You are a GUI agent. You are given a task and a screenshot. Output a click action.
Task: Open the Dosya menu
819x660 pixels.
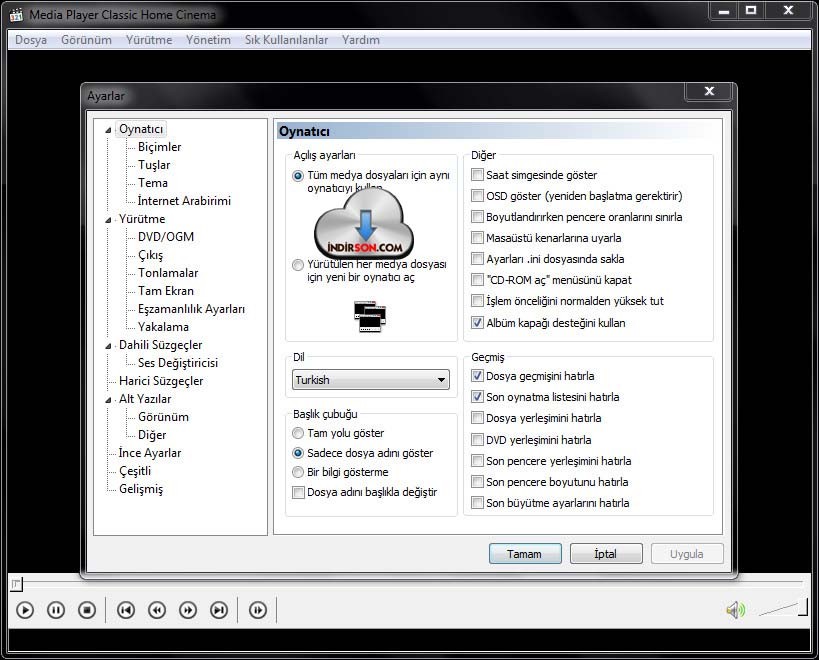31,40
